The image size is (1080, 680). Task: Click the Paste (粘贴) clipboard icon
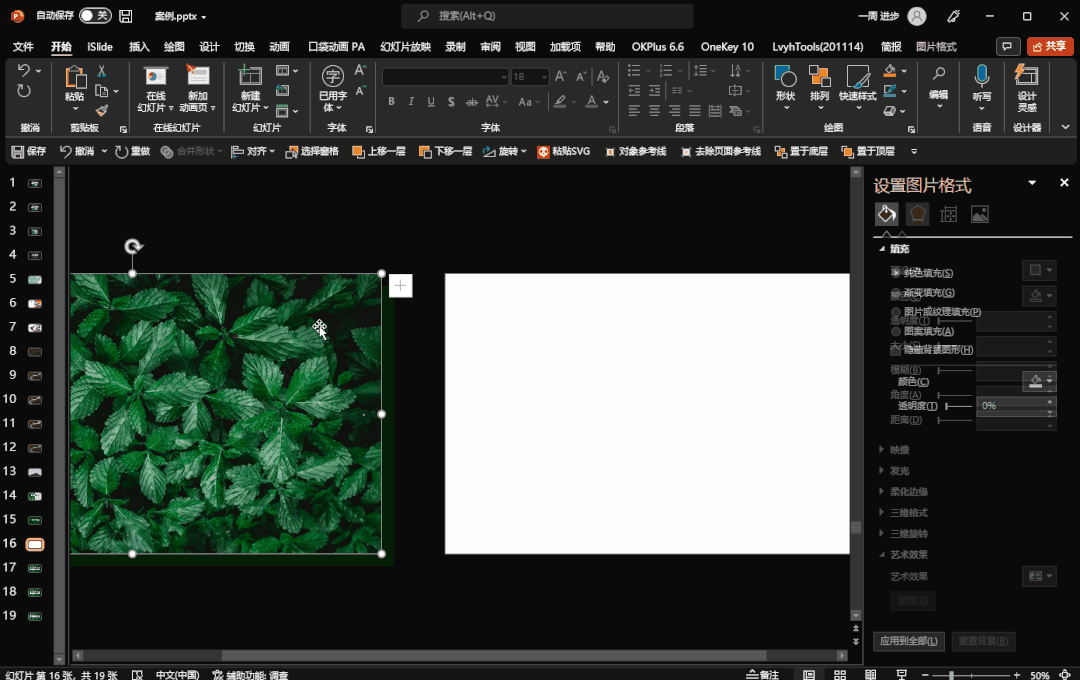[x=74, y=77]
